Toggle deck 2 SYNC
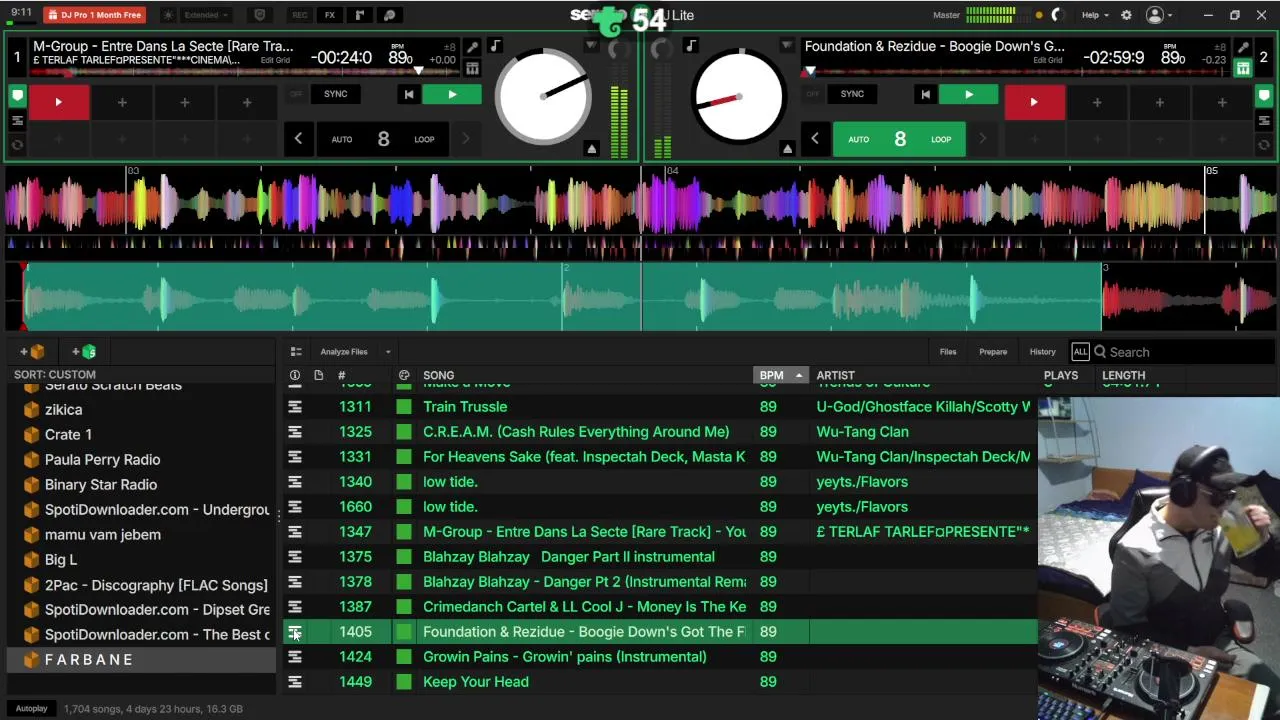The width and height of the screenshot is (1280, 720). (x=852, y=94)
